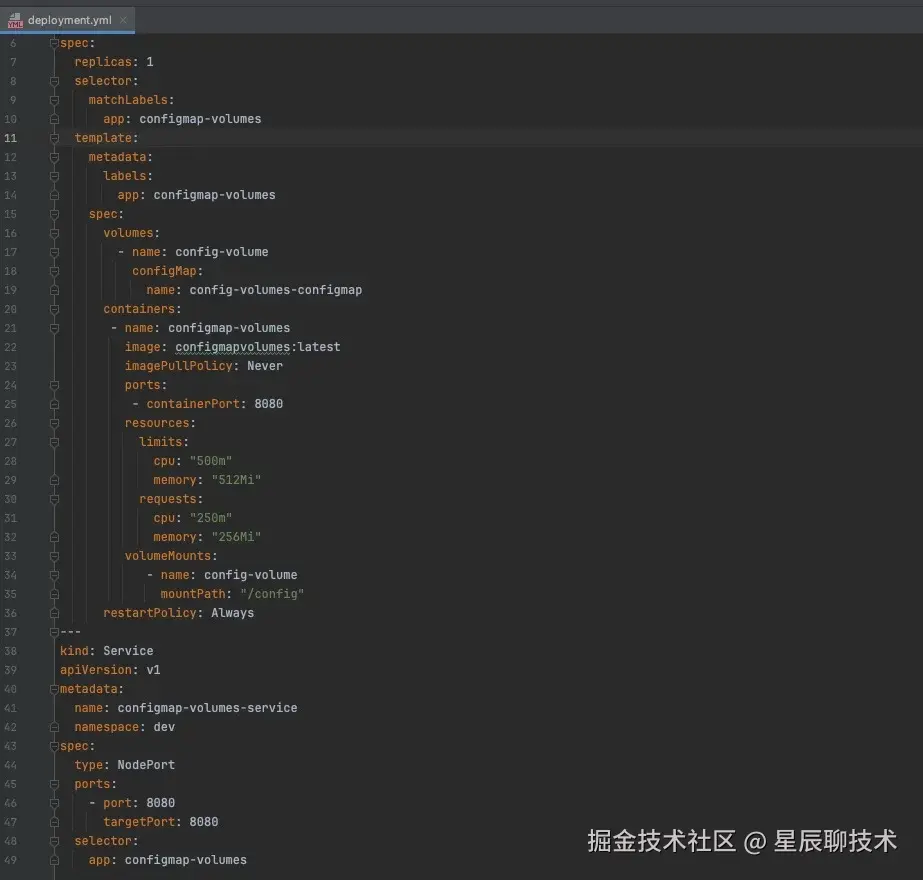Click the "/config" mountPath value
The height and width of the screenshot is (880, 923).
[272, 594]
